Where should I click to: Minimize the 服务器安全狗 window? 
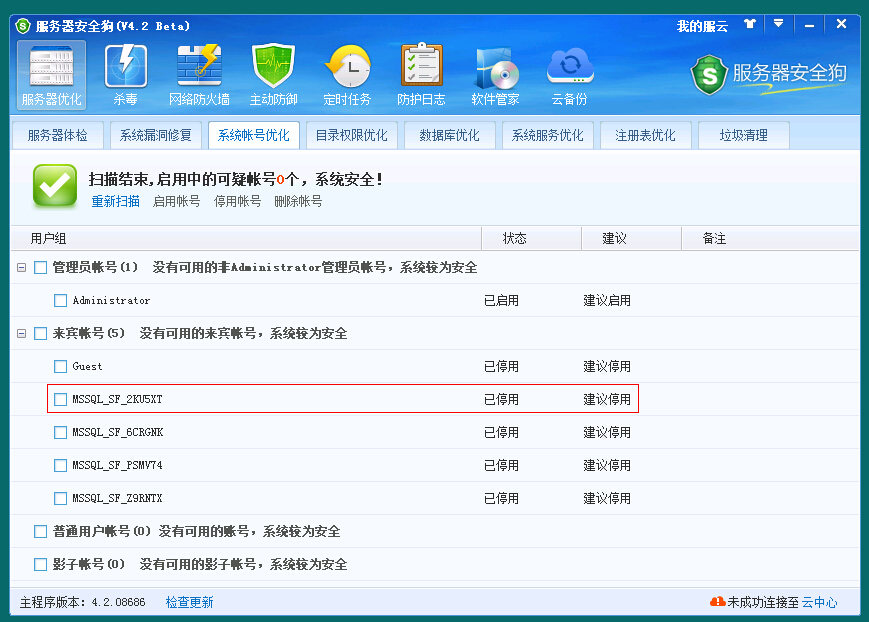(x=809, y=25)
